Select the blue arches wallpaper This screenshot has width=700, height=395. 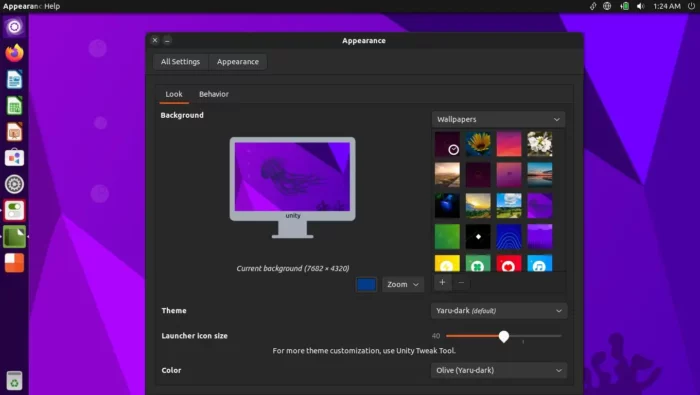click(509, 237)
